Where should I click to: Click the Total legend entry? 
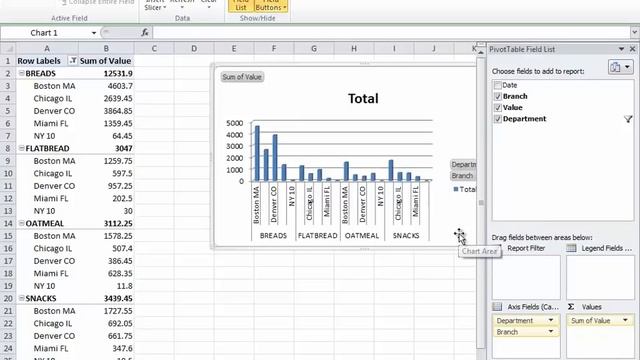pos(465,189)
